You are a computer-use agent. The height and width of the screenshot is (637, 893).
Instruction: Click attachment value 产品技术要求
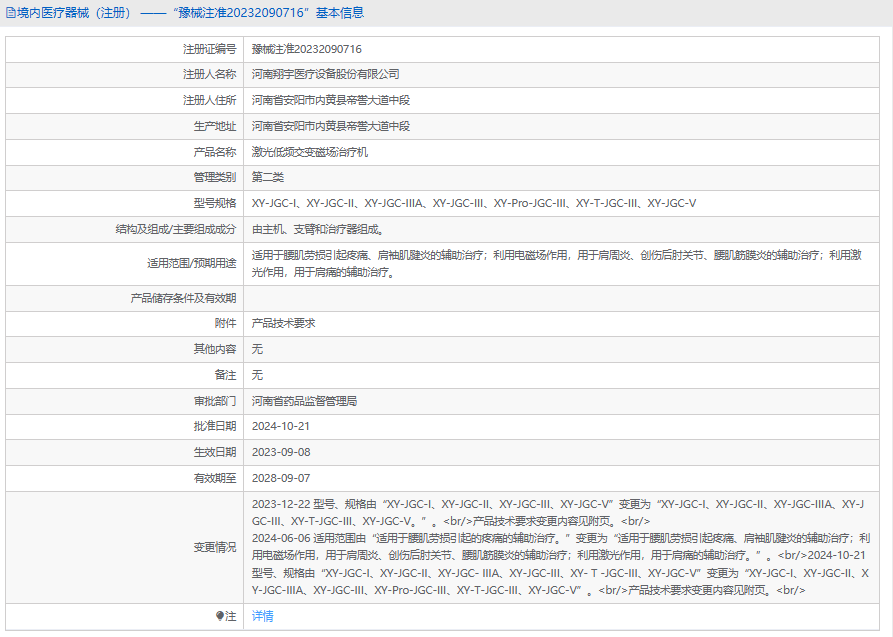coord(284,323)
